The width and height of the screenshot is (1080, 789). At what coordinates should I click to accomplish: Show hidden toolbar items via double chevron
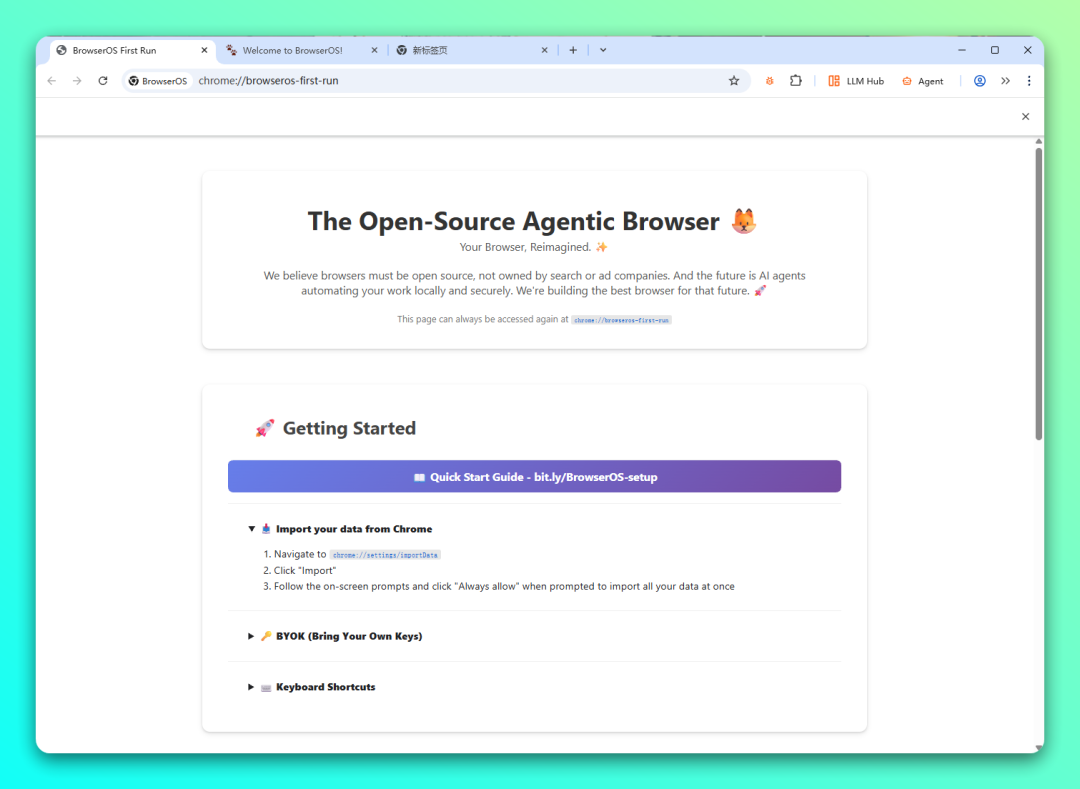(1005, 81)
